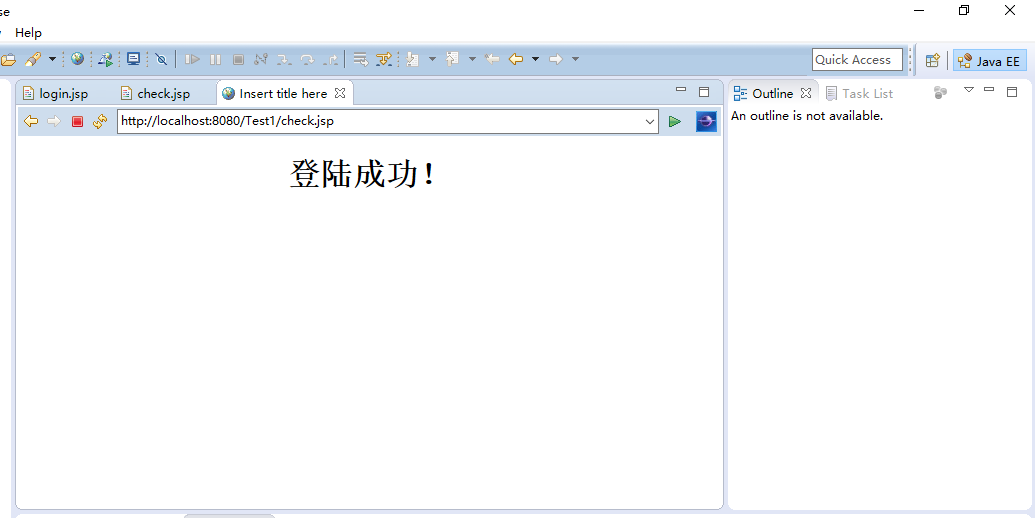1035x518 pixels.
Task: Maximize the Outline panel
Action: coord(1012,92)
